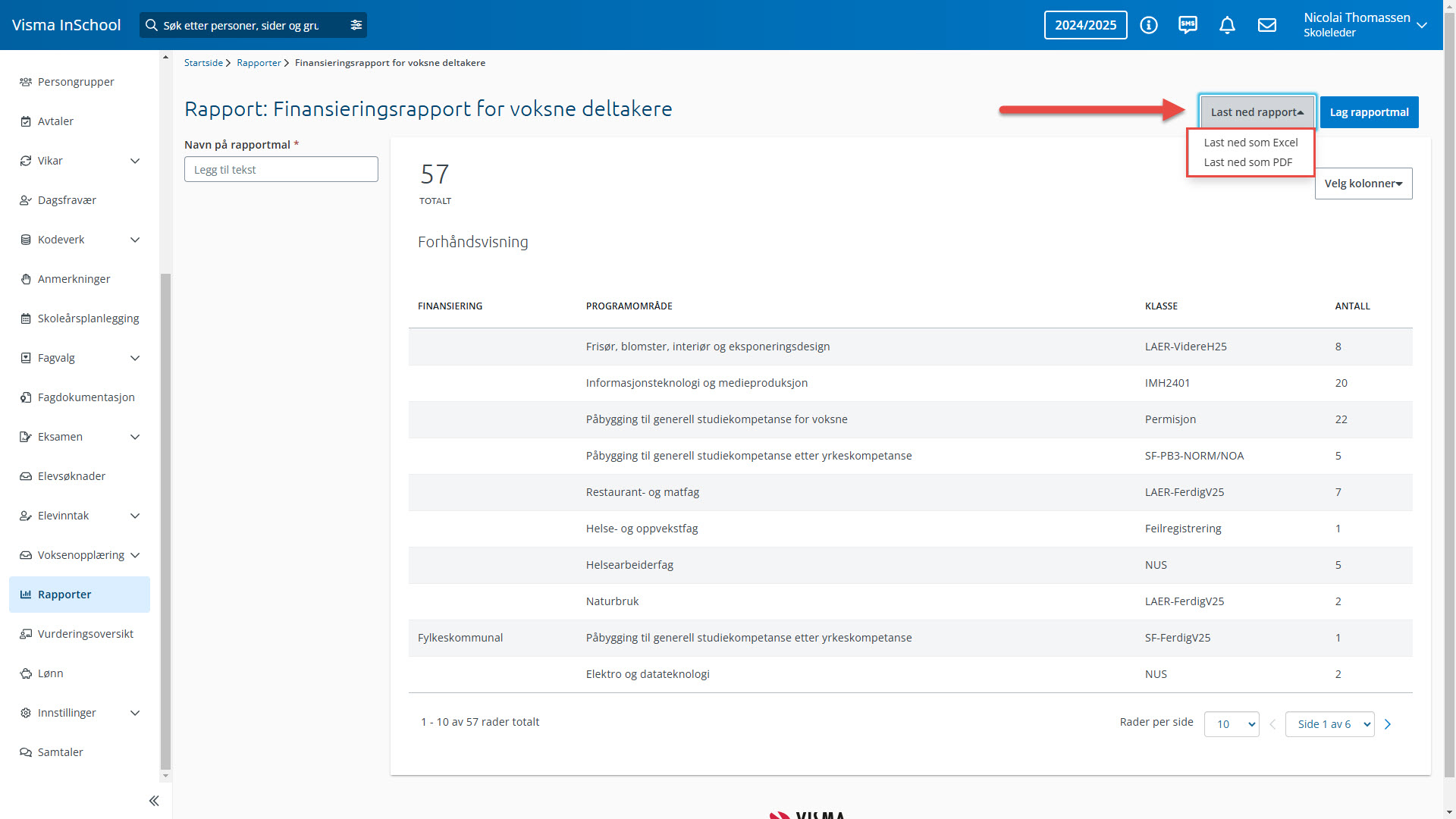Follow the Startside breadcrumb link
This screenshot has height=819, width=1456.
(203, 63)
